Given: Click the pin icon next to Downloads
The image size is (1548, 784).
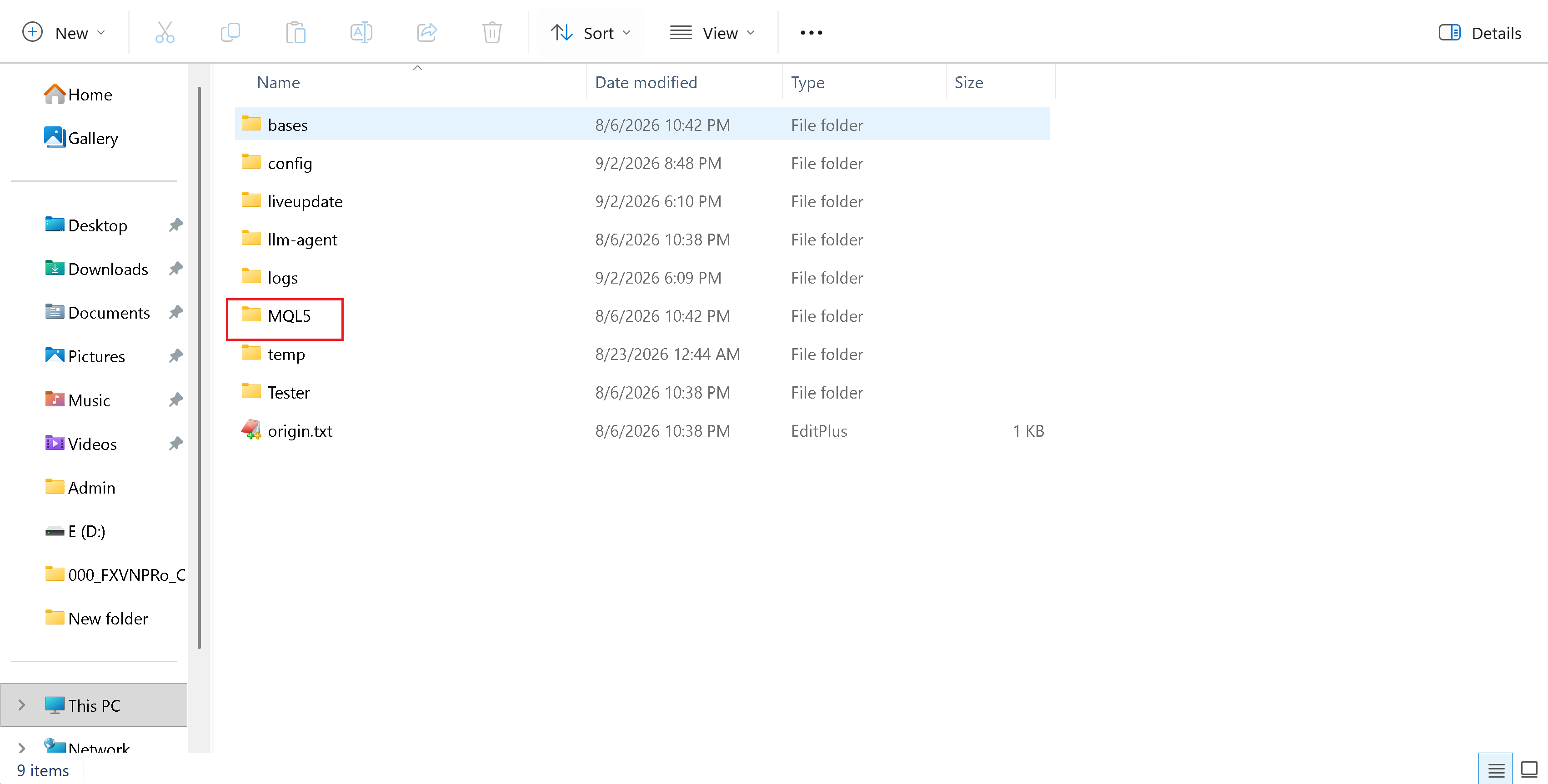Looking at the screenshot, I should click(x=175, y=269).
